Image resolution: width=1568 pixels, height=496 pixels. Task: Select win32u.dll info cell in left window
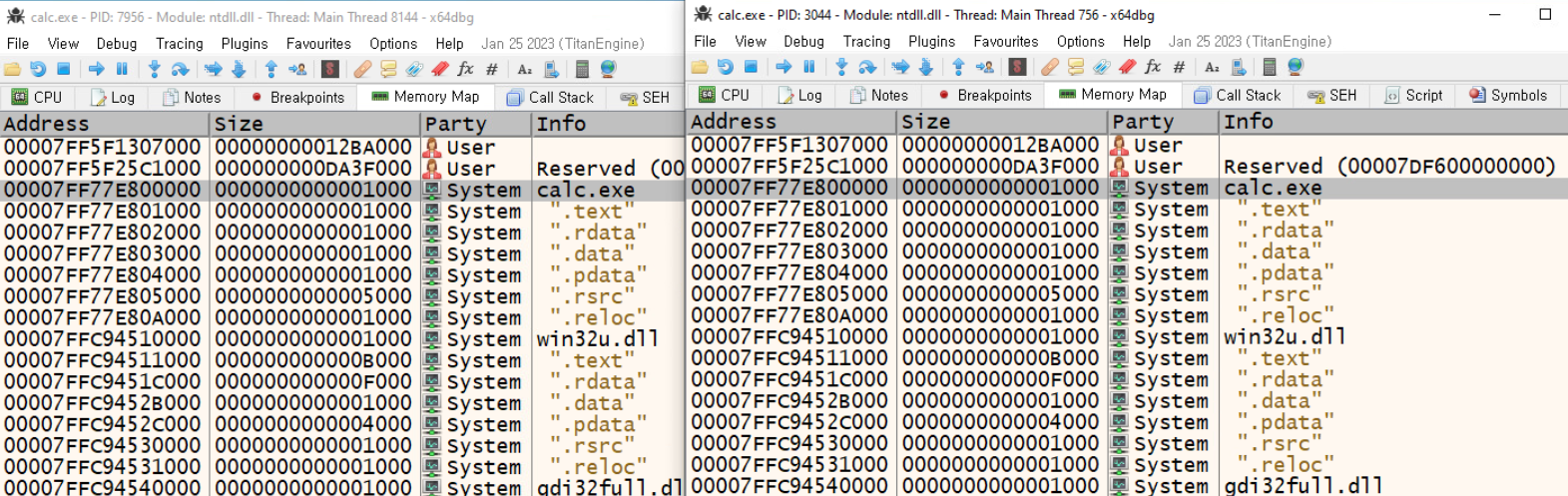point(598,338)
